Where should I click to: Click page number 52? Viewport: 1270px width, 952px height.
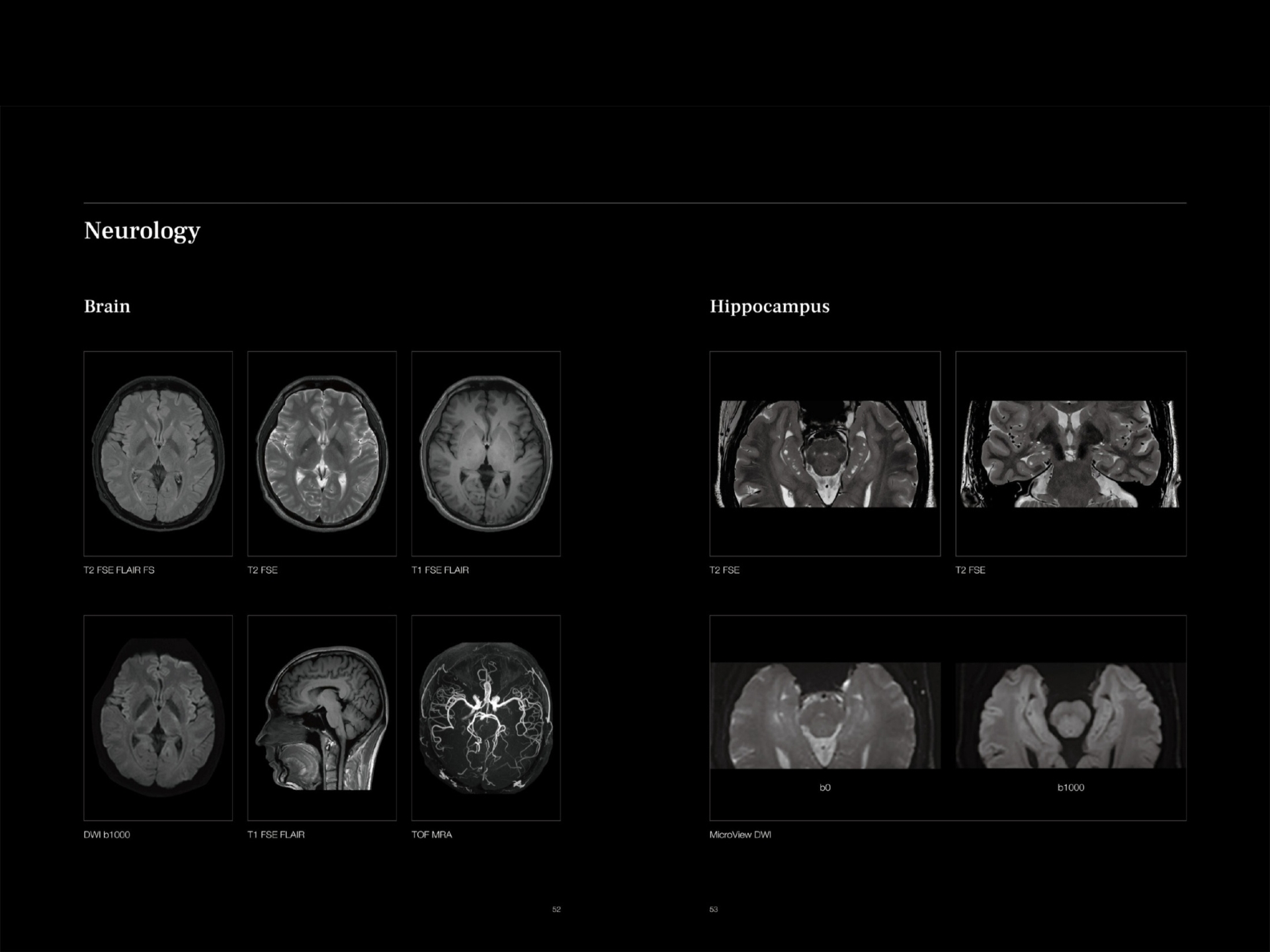coord(556,909)
